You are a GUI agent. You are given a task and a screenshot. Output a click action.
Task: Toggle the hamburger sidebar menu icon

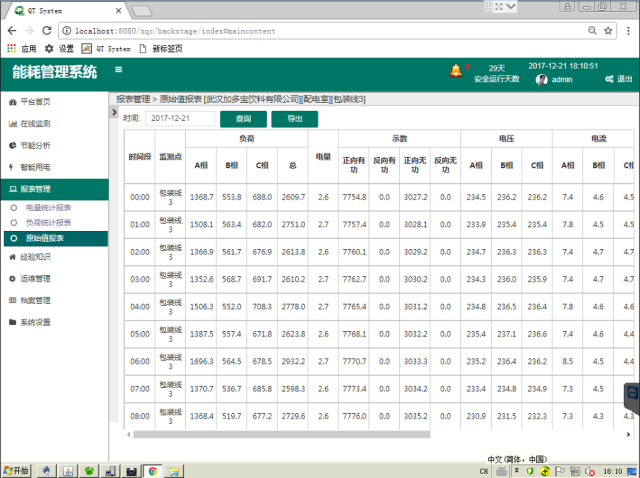click(x=119, y=70)
